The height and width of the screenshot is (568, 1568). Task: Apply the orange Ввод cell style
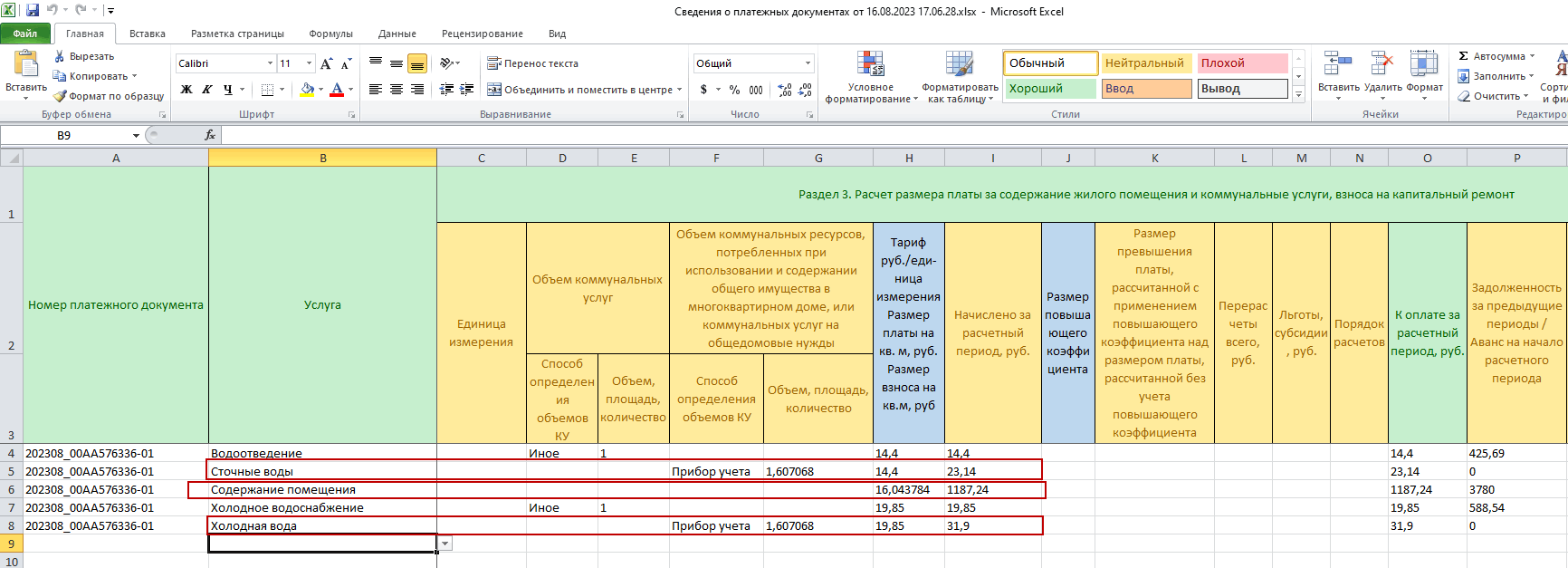(1146, 89)
